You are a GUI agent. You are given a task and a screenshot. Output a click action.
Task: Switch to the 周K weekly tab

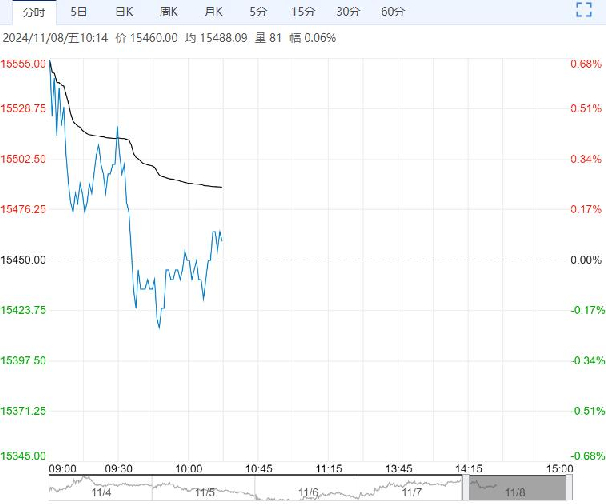tap(168, 12)
